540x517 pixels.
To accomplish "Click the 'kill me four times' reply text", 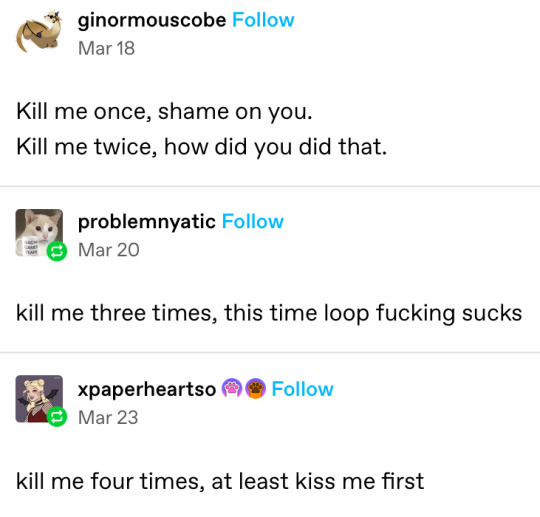I will [220, 481].
